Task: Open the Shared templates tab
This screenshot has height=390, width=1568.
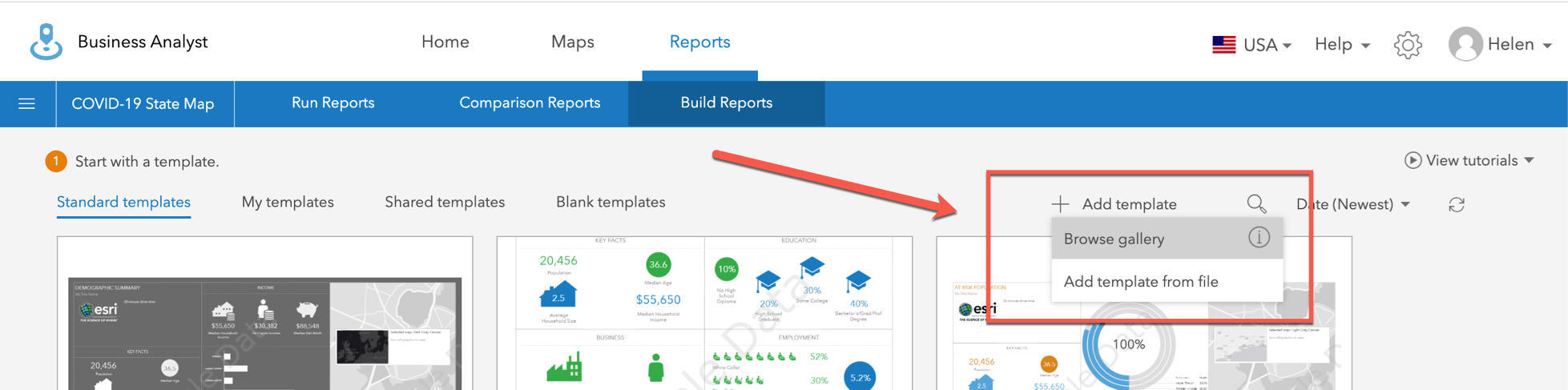Action: [445, 202]
